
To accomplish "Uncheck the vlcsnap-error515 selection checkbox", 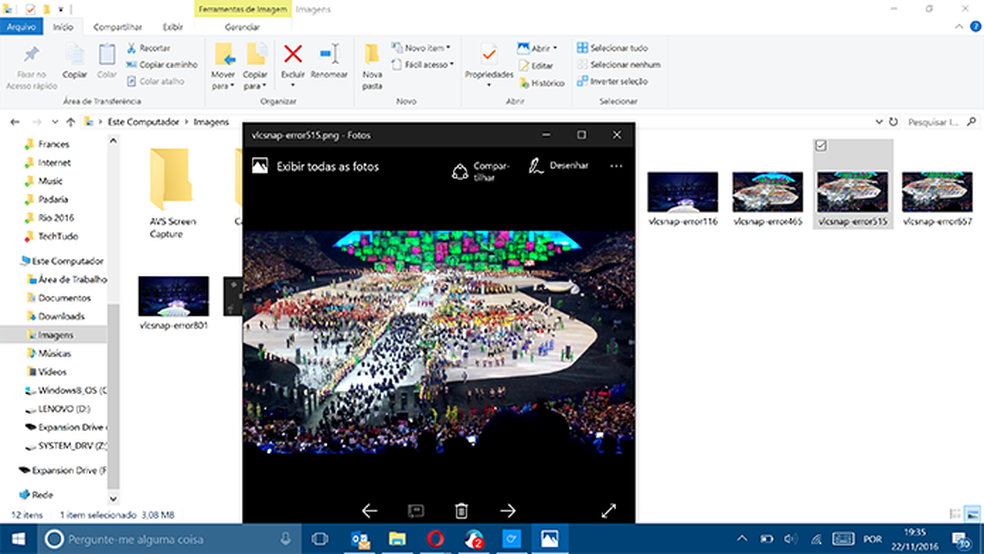I will 821,146.
